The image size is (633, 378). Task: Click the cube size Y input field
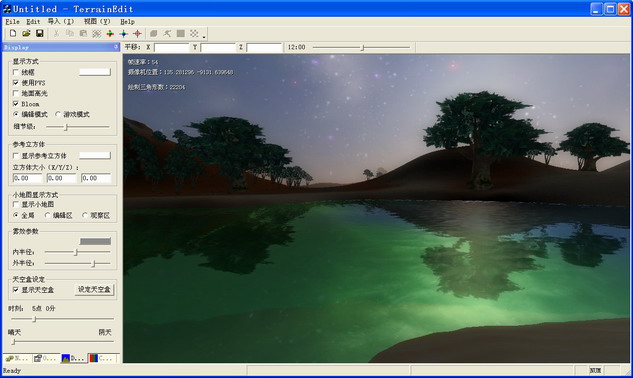pos(62,178)
